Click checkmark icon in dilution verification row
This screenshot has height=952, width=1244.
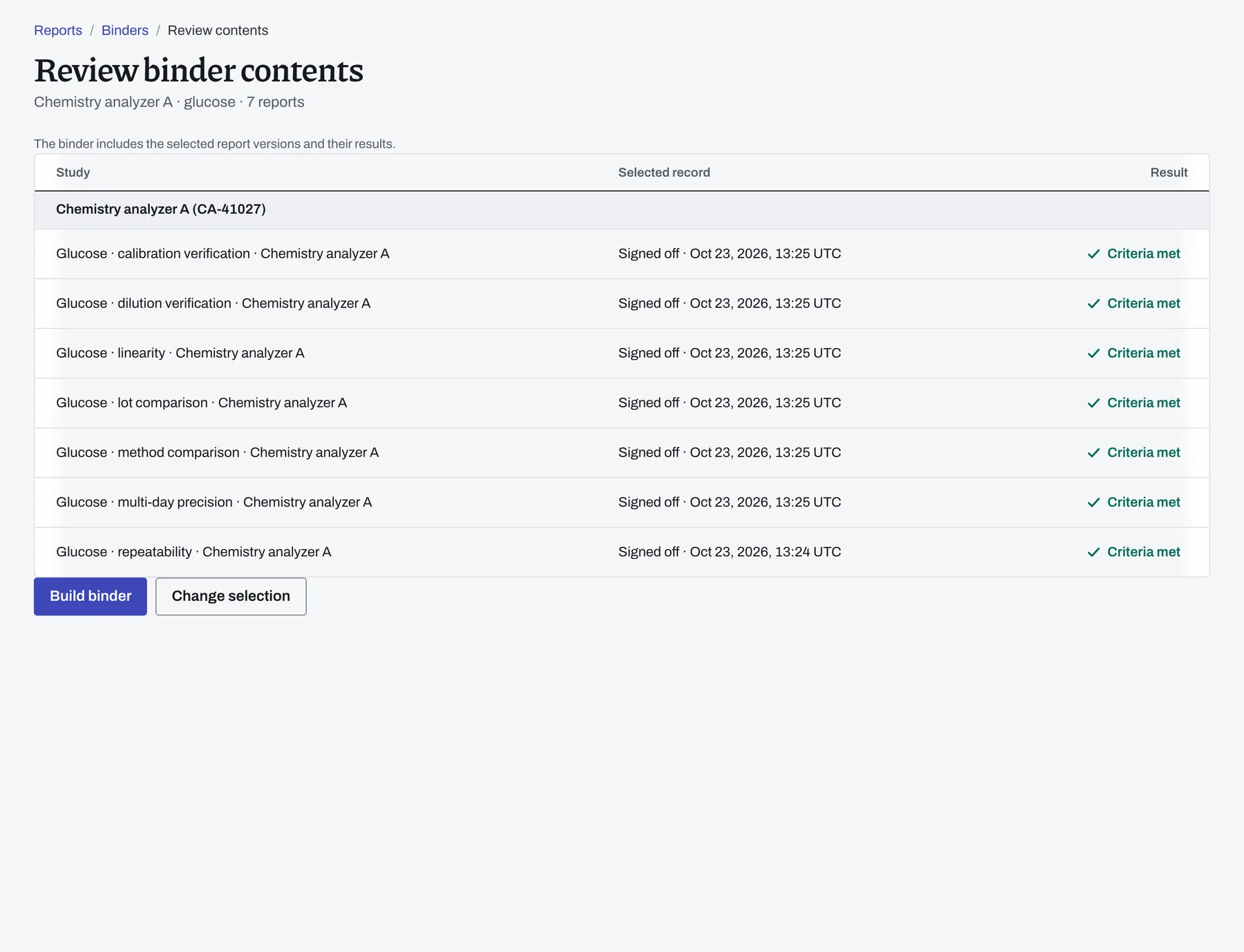click(x=1093, y=304)
